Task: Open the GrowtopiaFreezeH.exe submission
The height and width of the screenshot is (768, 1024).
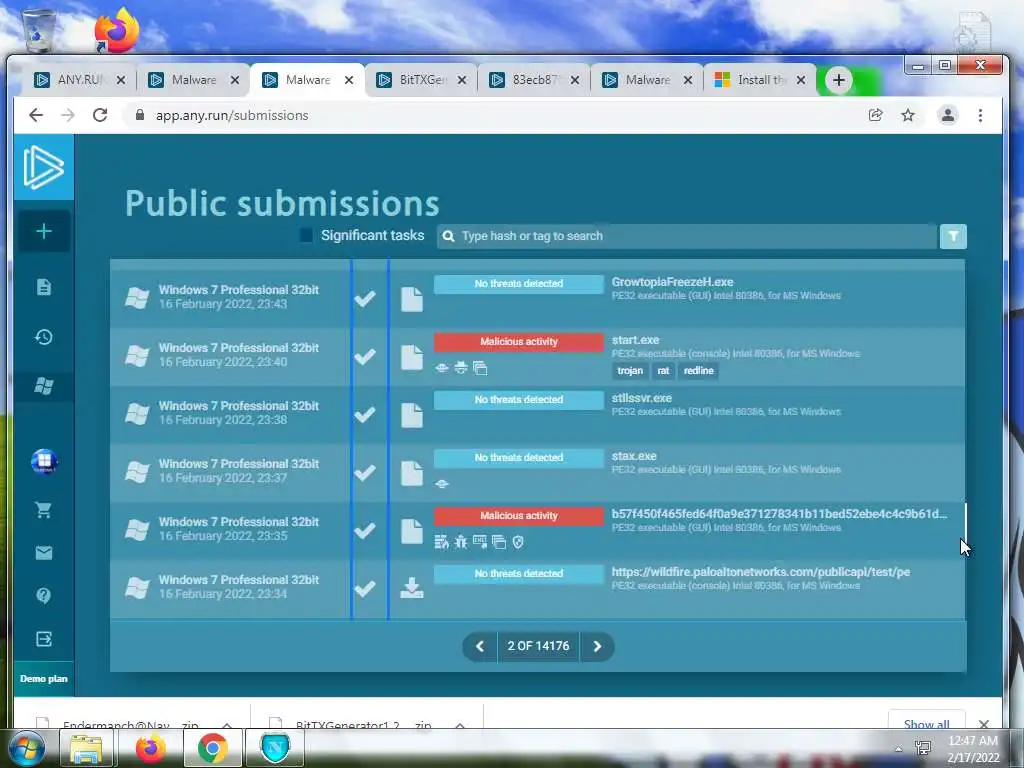Action: tap(672, 281)
